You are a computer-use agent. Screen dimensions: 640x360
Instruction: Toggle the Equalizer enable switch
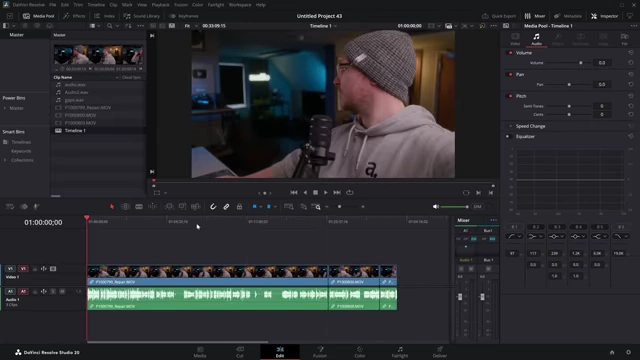tap(508, 136)
